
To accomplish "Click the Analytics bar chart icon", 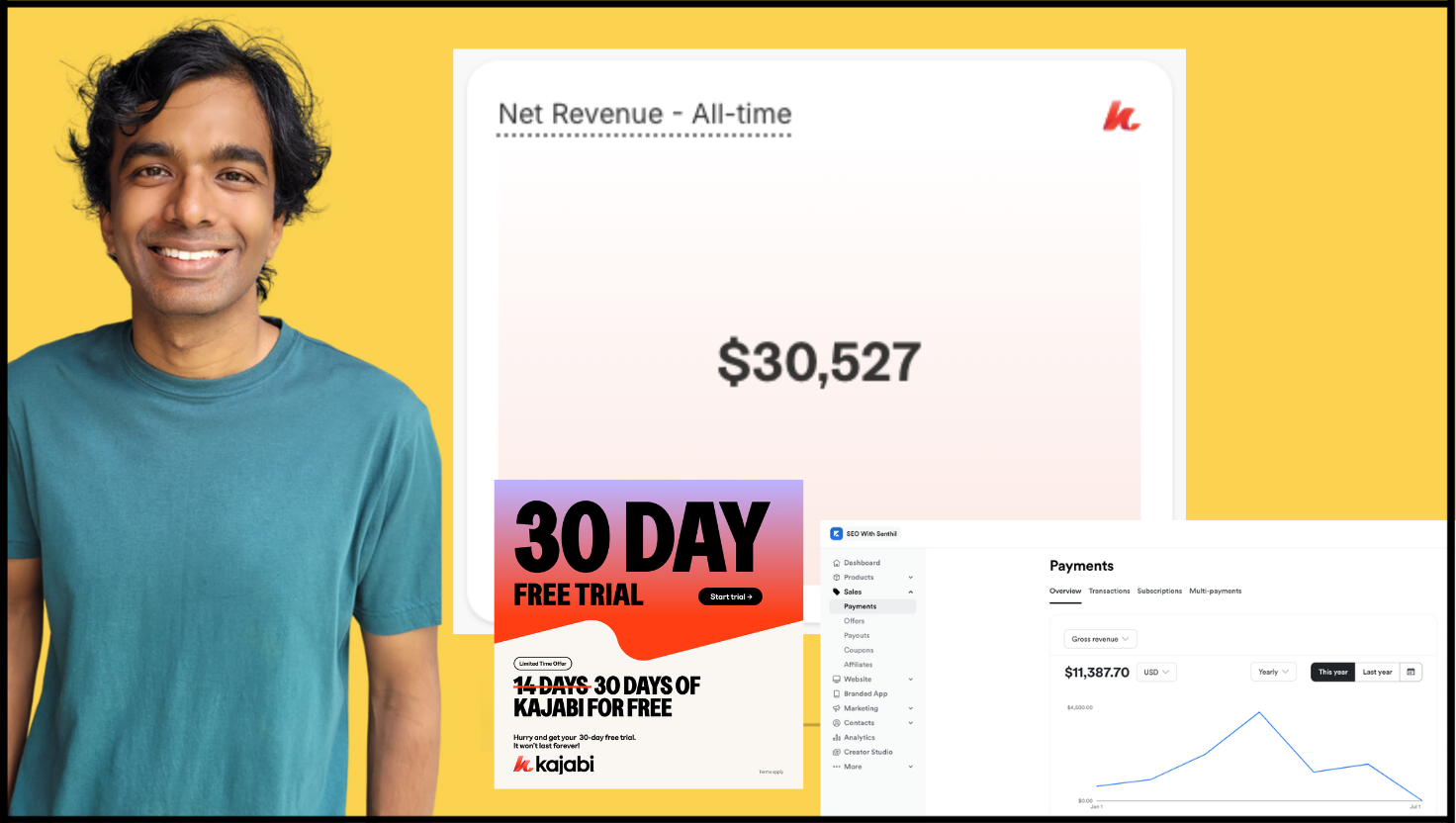I will pos(837,738).
